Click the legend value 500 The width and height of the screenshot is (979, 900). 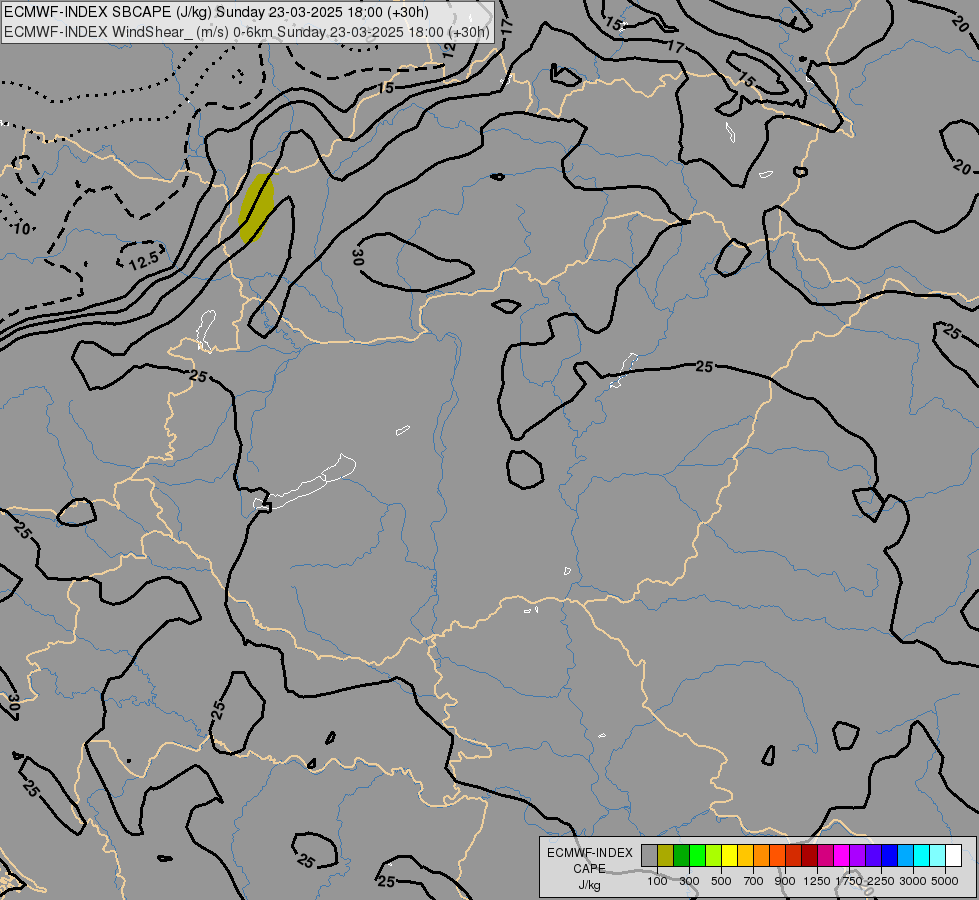[x=721, y=881]
